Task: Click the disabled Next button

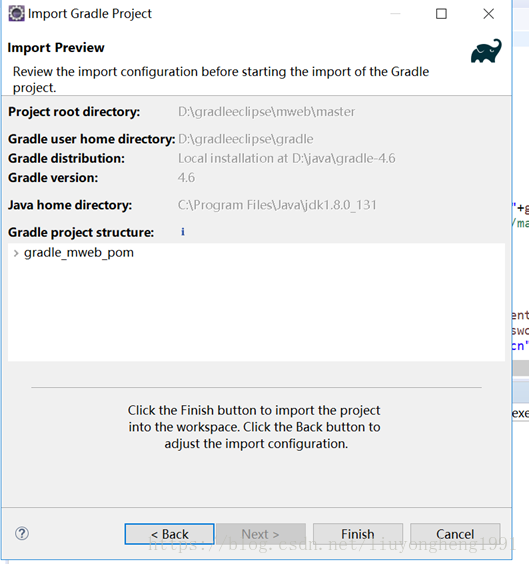Action: [260, 534]
